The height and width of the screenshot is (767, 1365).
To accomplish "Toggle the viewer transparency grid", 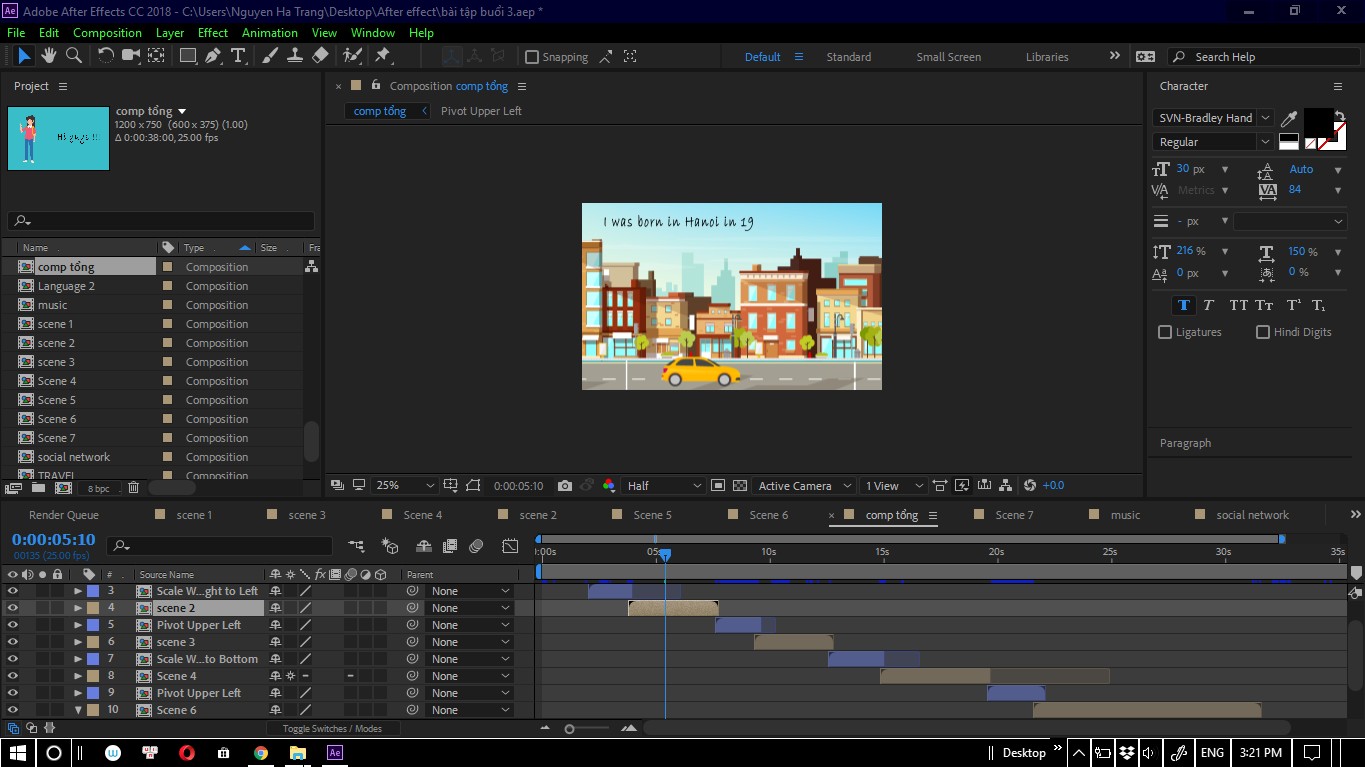I will 740,486.
